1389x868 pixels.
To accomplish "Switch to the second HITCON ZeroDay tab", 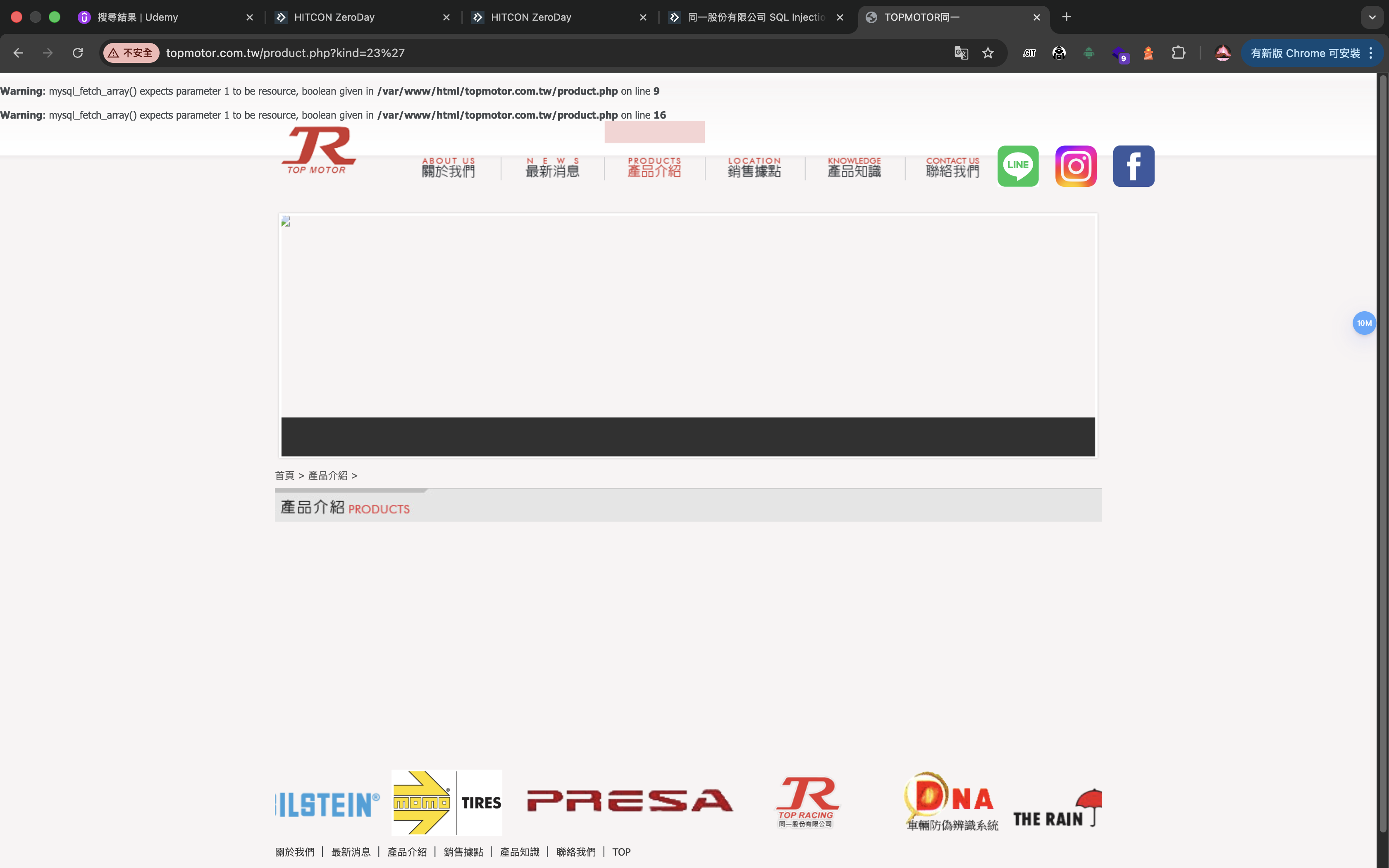I will tap(560, 17).
